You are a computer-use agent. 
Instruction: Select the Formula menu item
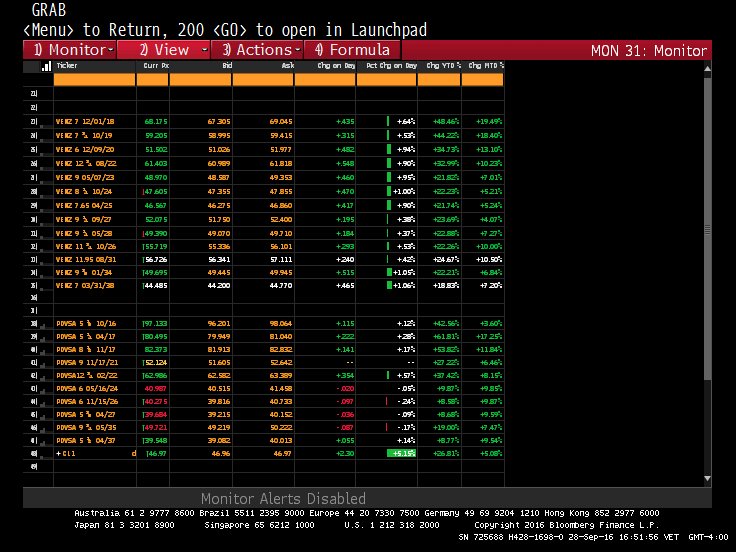[x=352, y=50]
